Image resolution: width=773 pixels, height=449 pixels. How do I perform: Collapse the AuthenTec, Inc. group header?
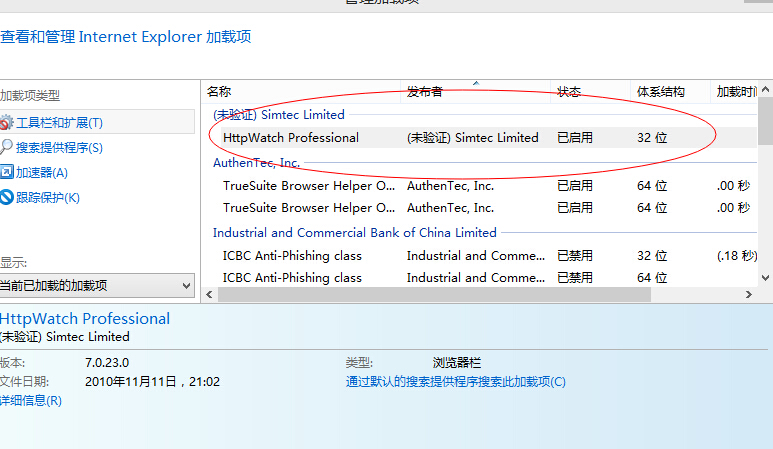[x=256, y=162]
